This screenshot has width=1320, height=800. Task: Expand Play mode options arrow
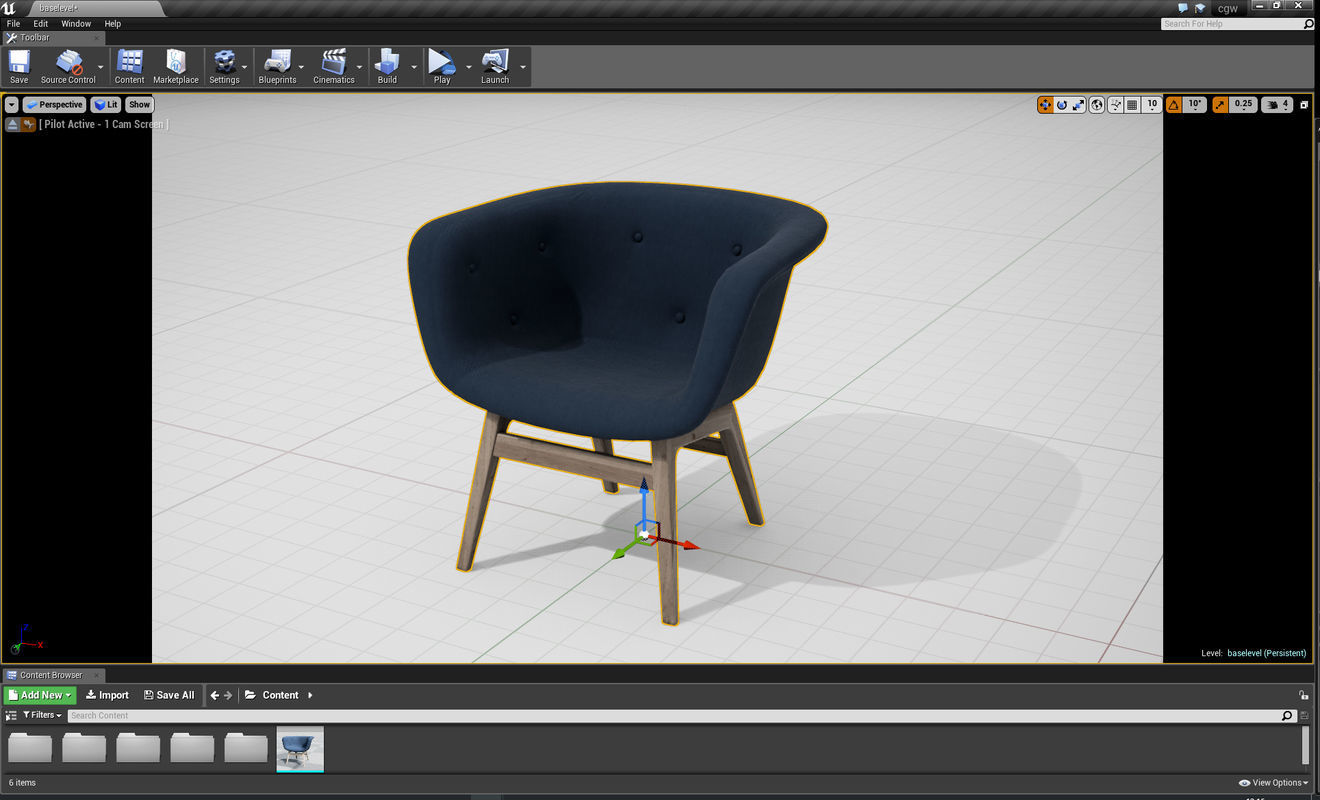[x=469, y=67]
